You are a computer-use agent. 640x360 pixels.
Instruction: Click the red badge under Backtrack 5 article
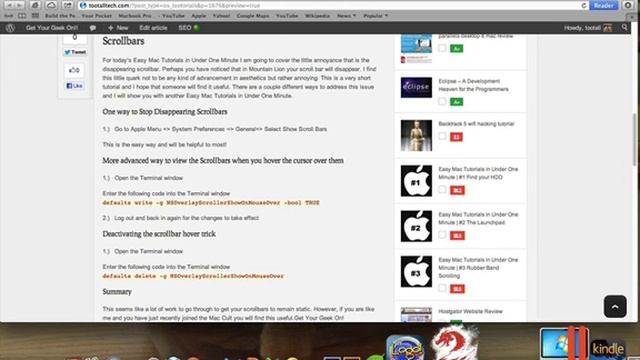coord(456,137)
